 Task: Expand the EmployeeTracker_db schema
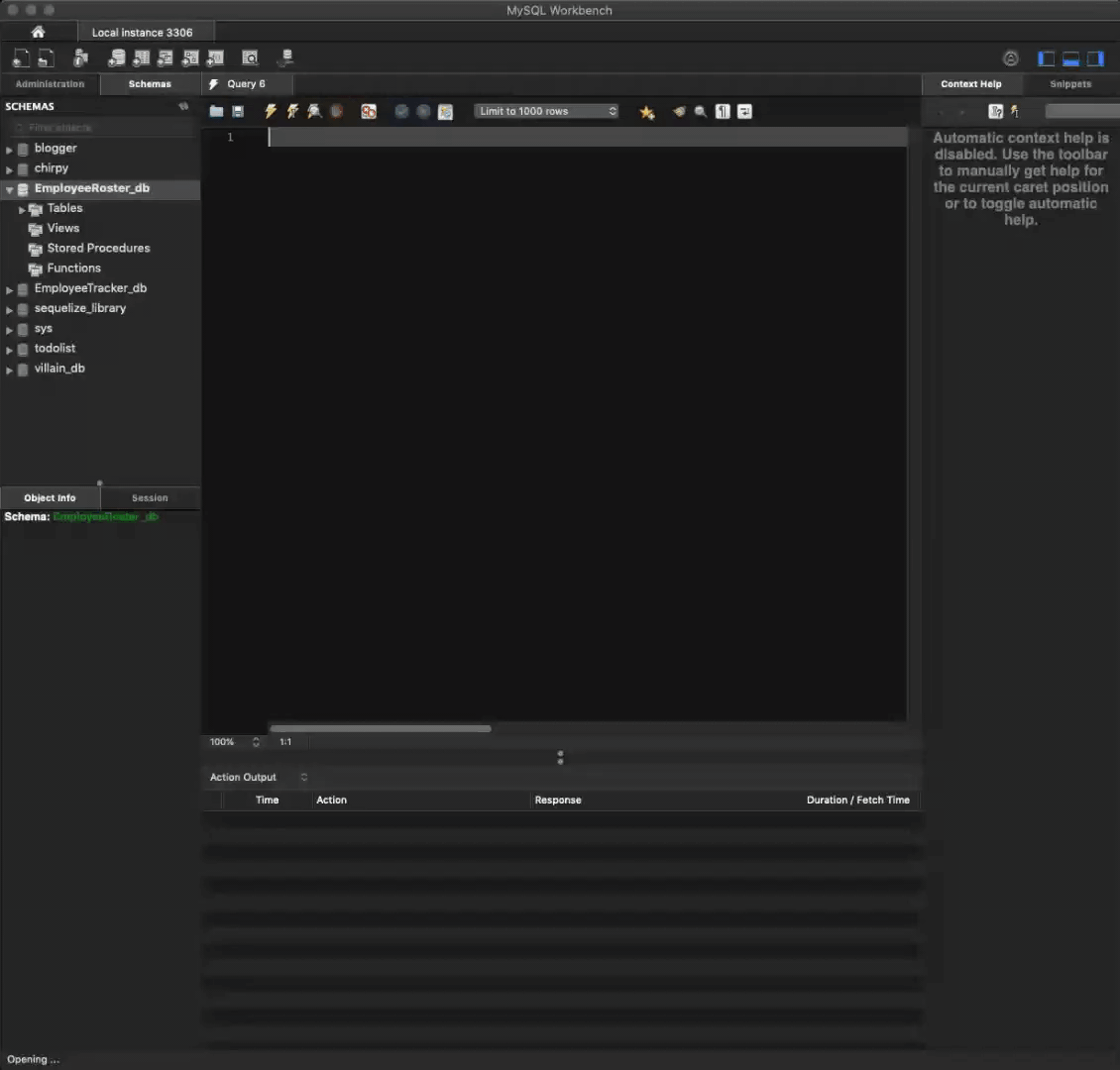9,289
